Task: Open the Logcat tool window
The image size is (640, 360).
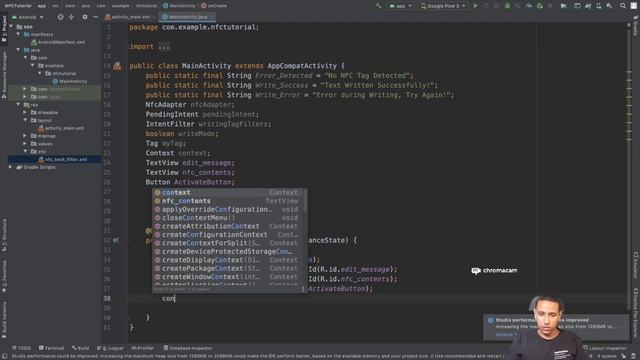Action: pyautogui.click(x=110, y=348)
